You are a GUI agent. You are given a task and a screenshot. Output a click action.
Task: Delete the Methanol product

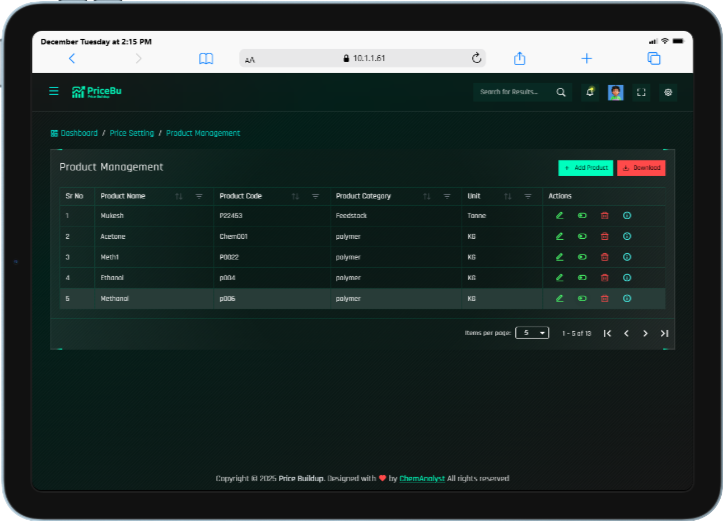(x=604, y=298)
